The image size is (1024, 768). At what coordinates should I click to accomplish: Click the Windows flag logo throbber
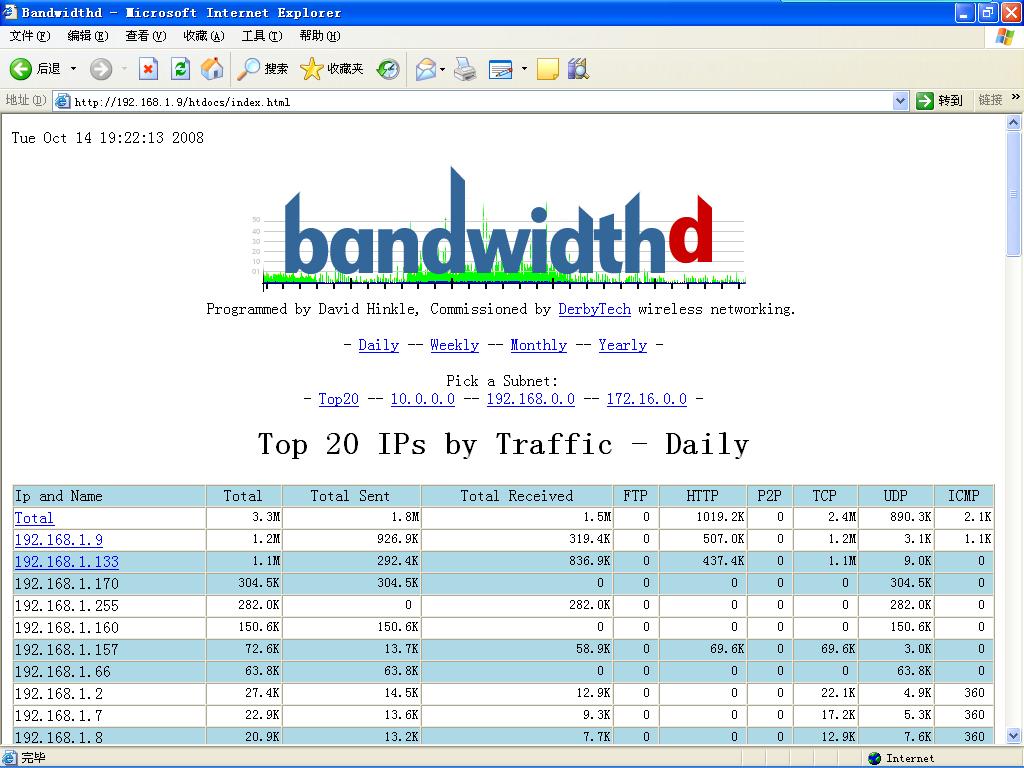[x=1004, y=37]
